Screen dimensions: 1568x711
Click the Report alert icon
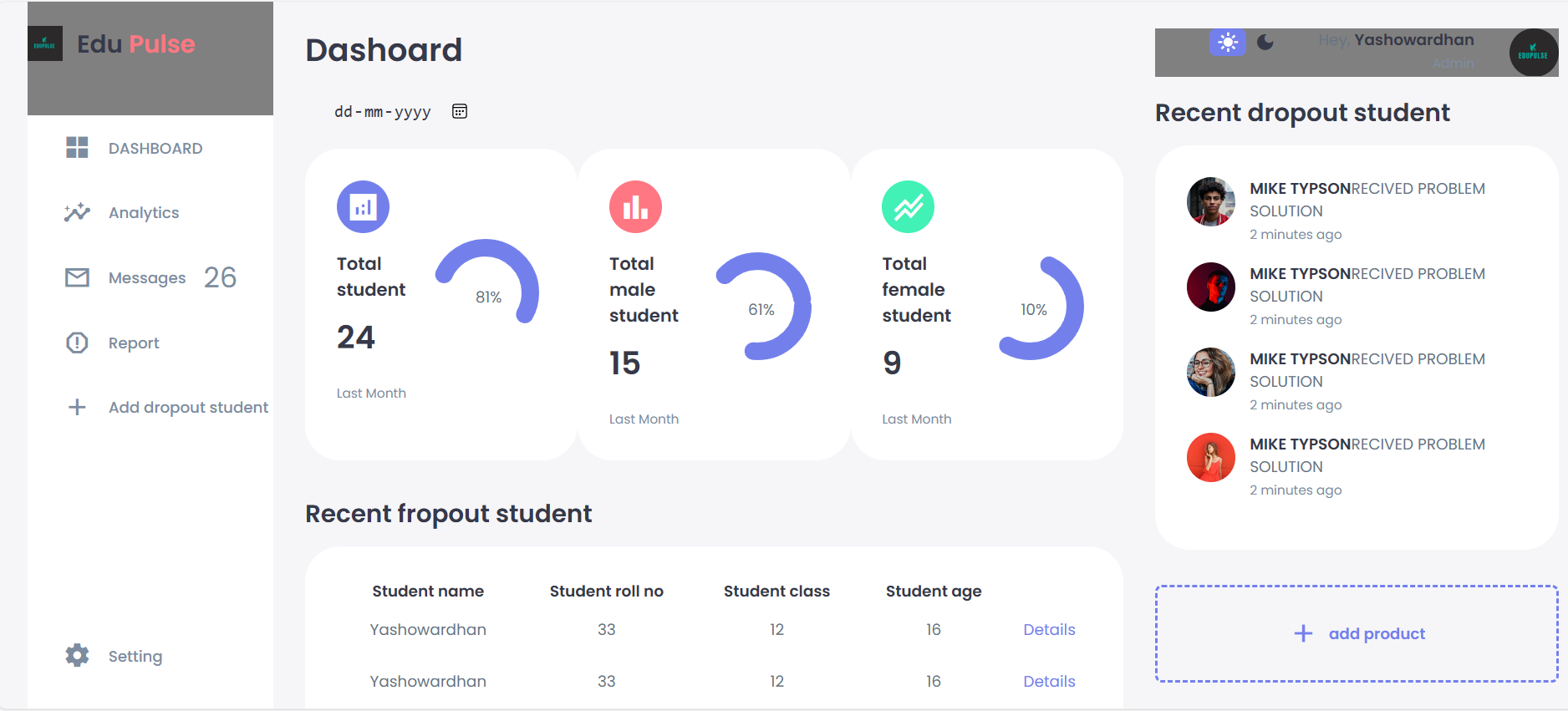(77, 343)
